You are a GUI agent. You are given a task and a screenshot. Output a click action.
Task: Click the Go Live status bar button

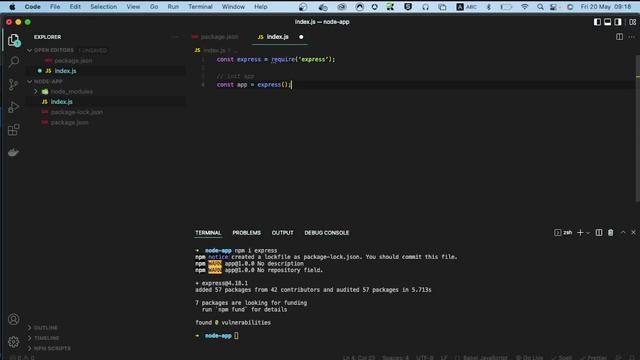click(529, 357)
